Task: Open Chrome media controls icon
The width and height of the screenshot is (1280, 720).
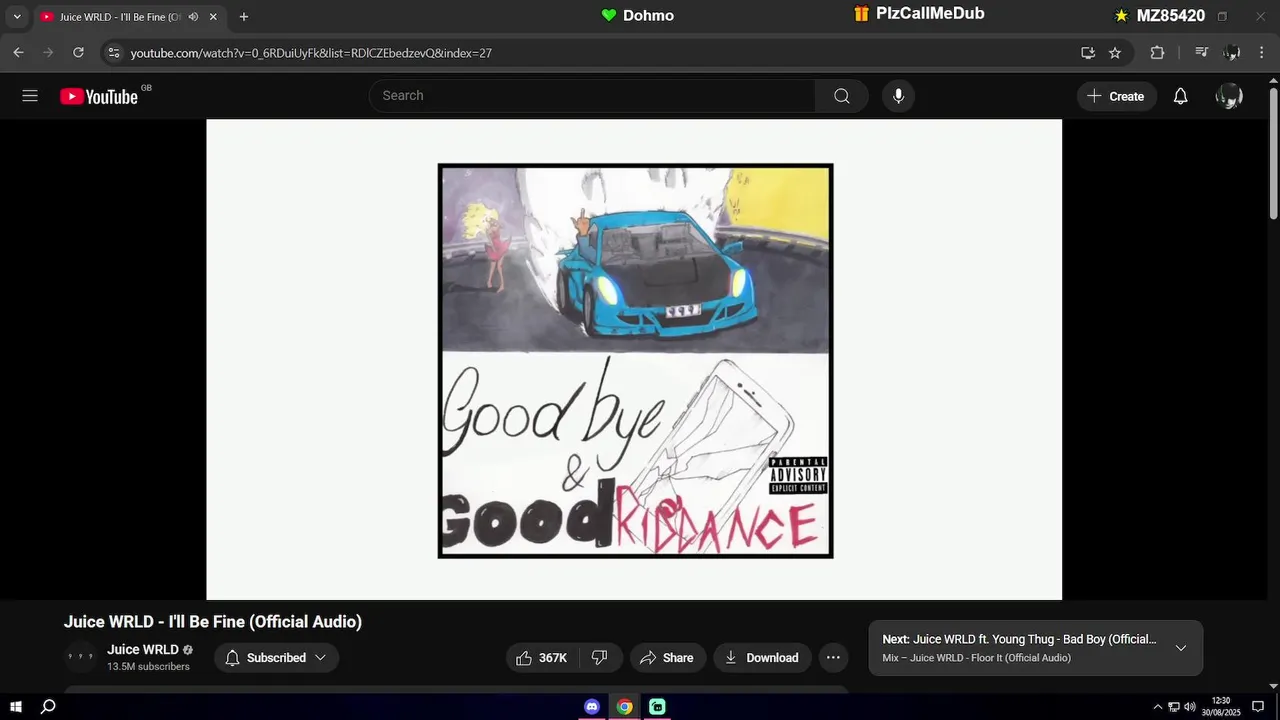Action: coord(1202,53)
